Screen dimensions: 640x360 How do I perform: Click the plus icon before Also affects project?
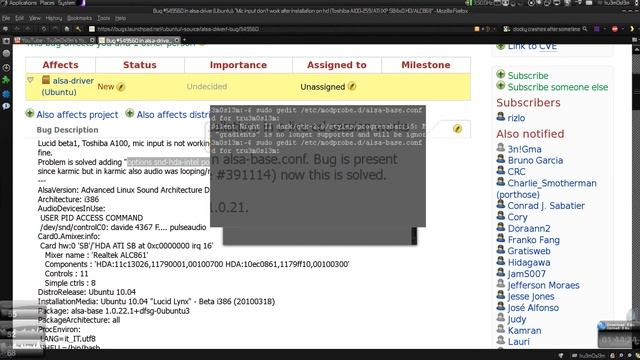pos(29,113)
